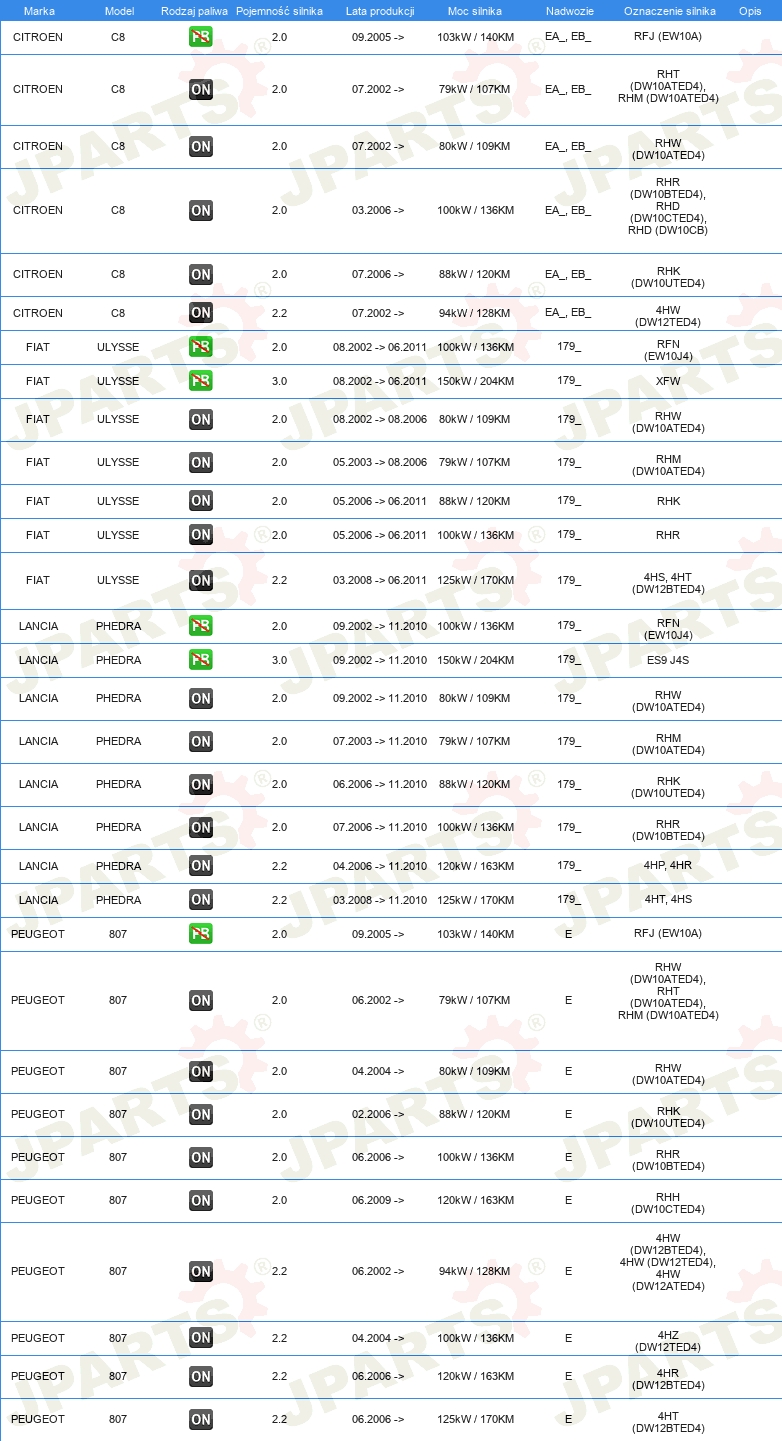Screen dimensions: 782x1441
Task: Click the 05.2003 -> 08.2006 production dates cell
Action: (x=380, y=462)
